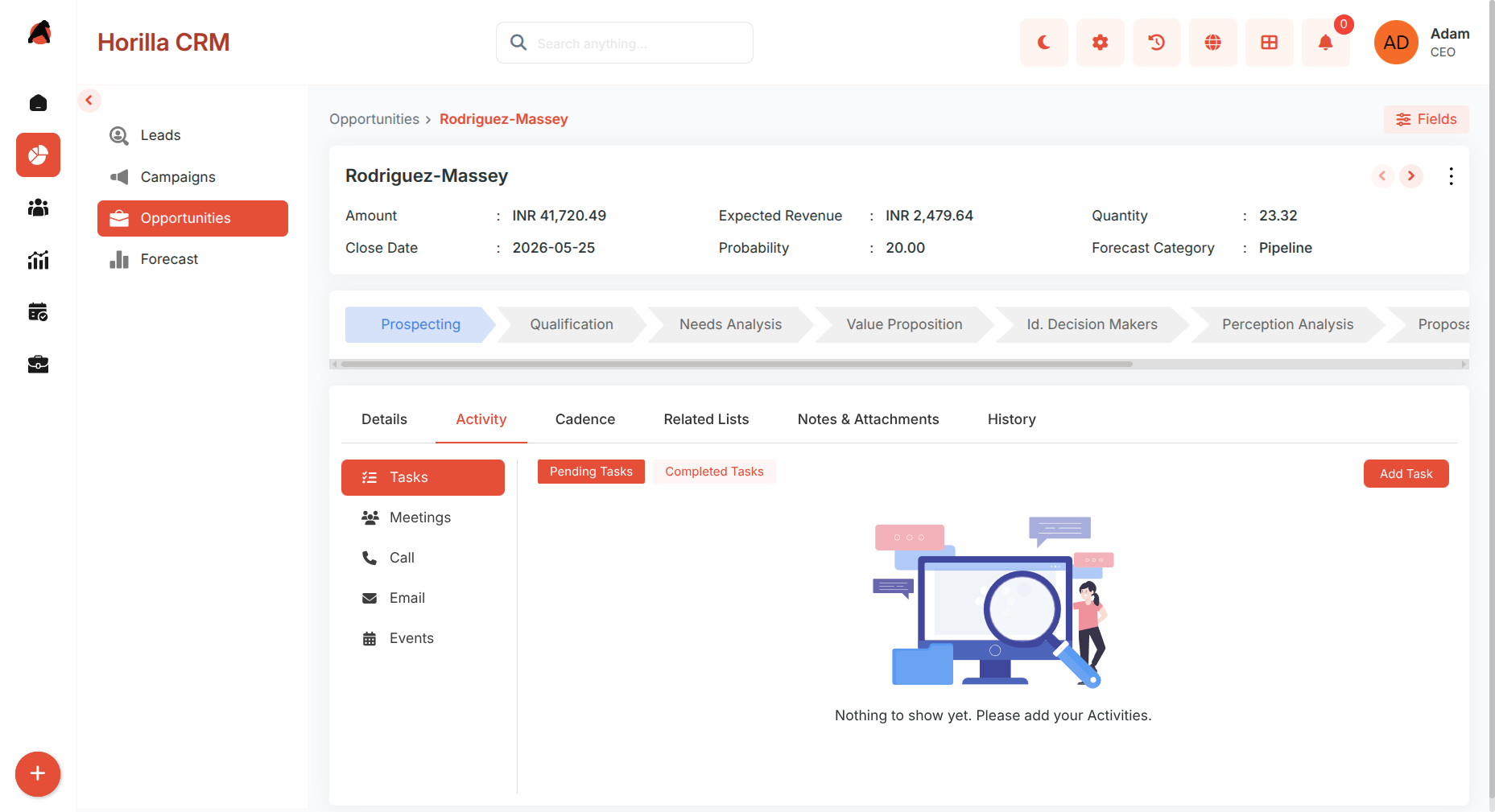1495x812 pixels.
Task: Open briefcase icon in left rail
Action: [38, 365]
